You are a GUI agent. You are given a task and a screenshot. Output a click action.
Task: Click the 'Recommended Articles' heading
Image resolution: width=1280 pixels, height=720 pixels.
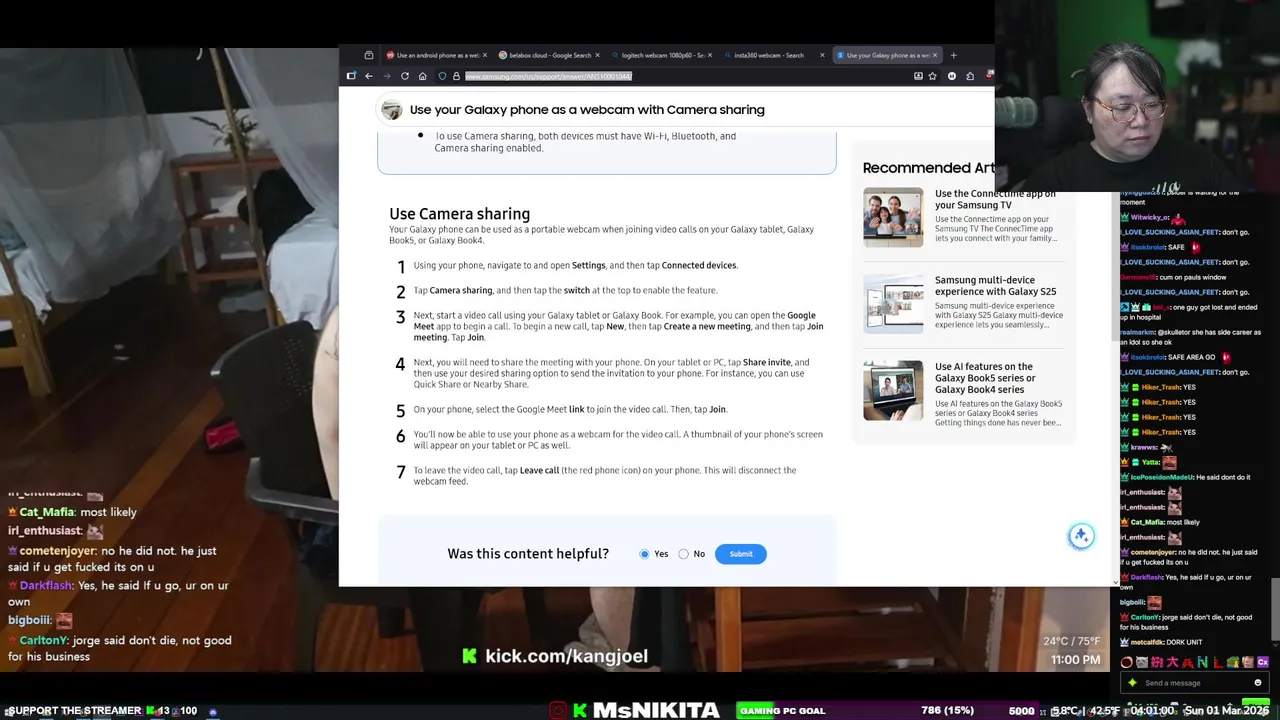pos(928,168)
